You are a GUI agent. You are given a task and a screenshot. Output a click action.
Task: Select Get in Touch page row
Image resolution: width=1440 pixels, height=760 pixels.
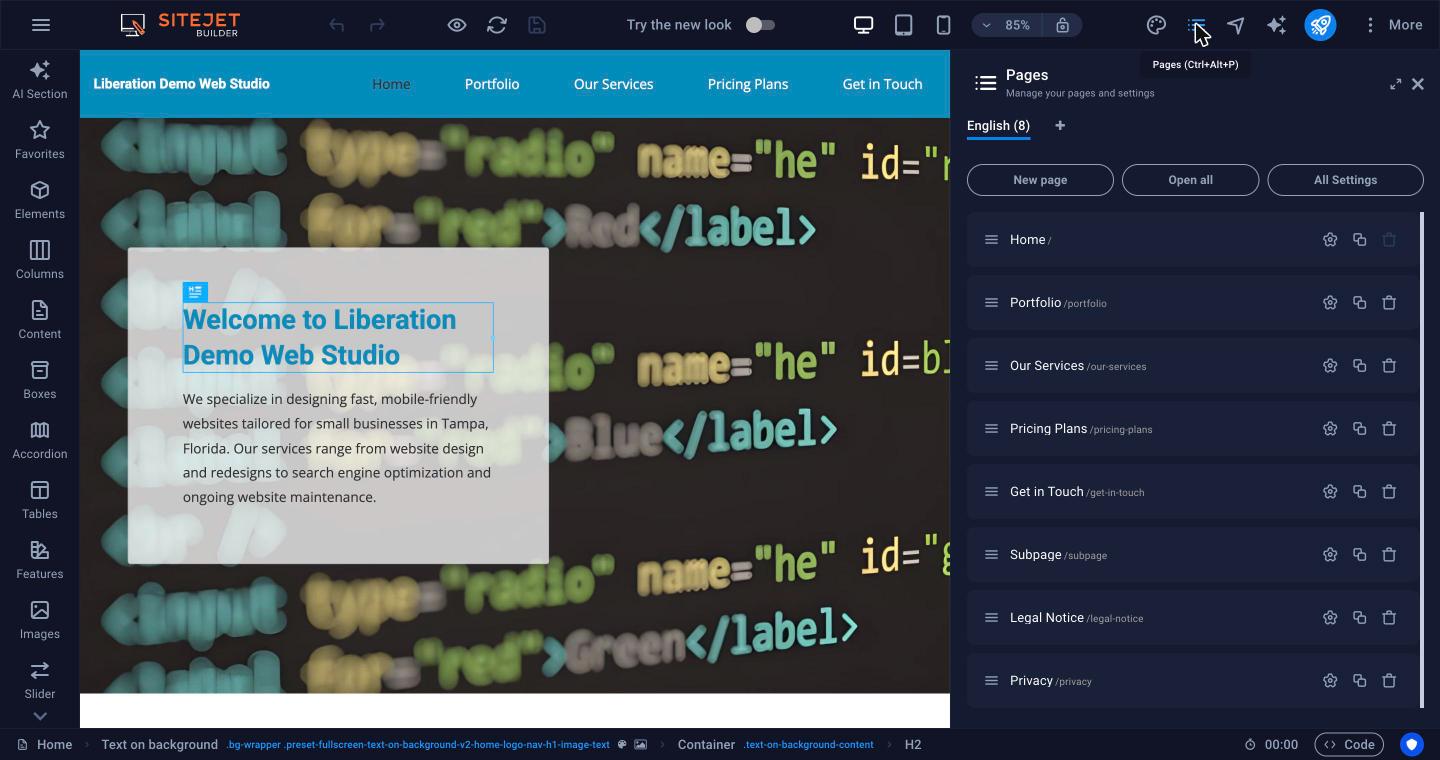1192,492
